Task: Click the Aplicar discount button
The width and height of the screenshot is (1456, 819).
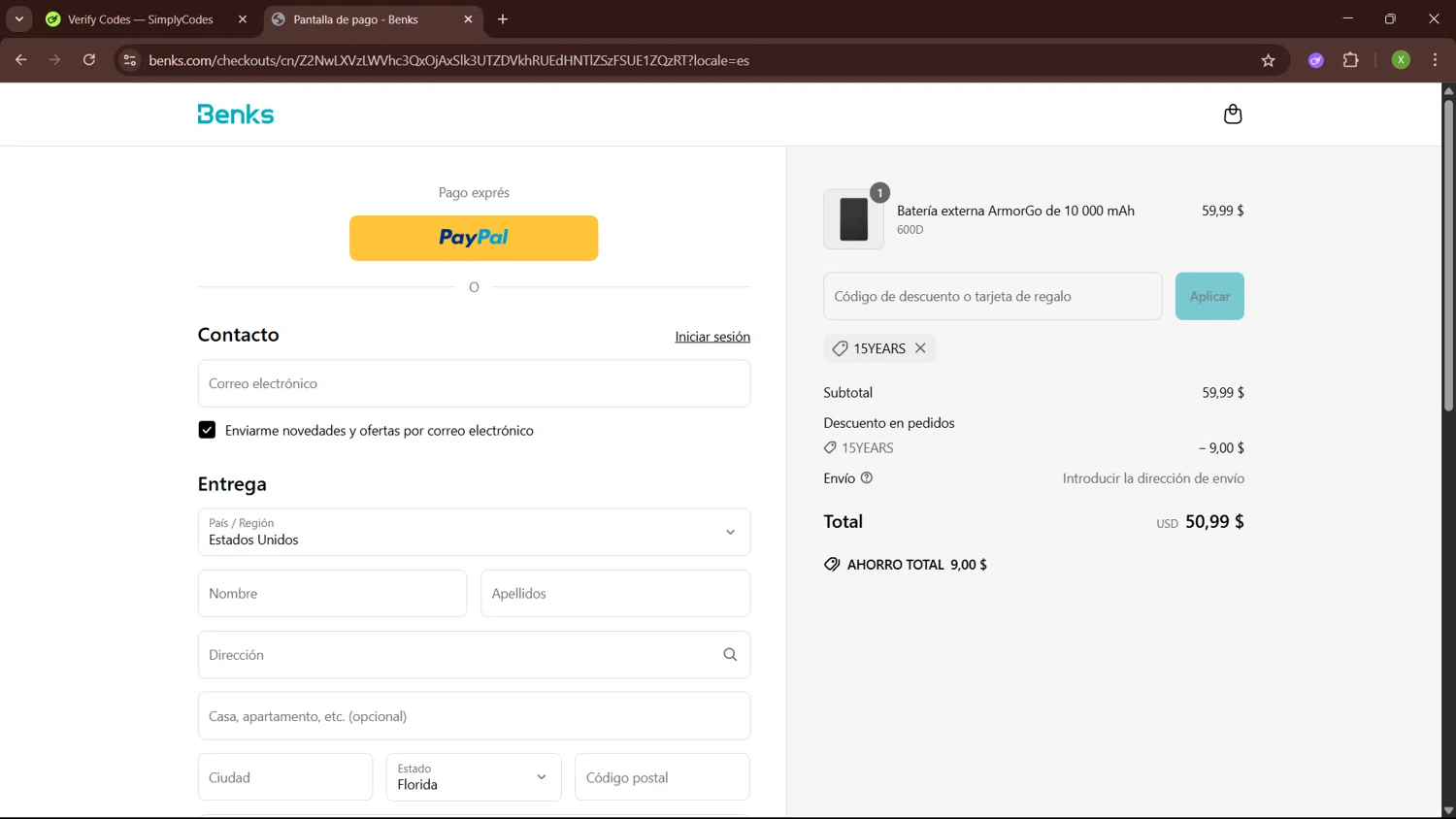Action: 1209,296
